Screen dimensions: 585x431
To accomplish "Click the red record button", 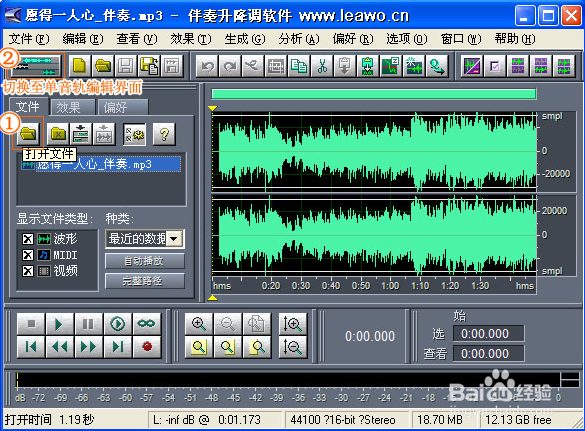I will coord(147,347).
